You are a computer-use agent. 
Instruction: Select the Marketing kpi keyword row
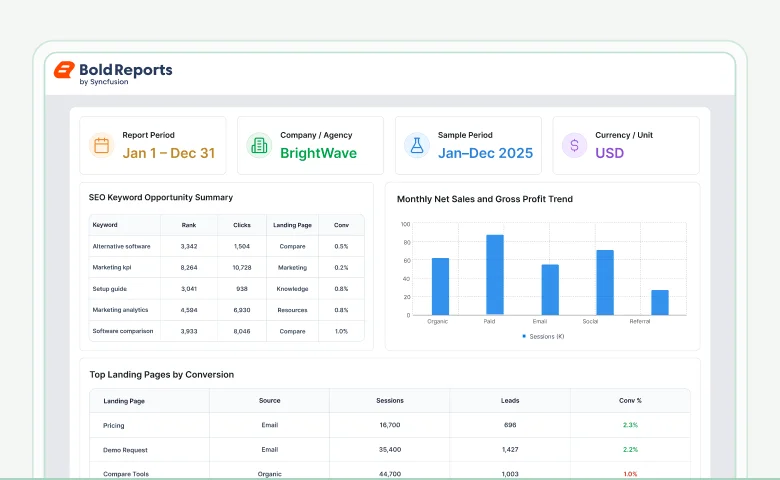[x=226, y=268]
